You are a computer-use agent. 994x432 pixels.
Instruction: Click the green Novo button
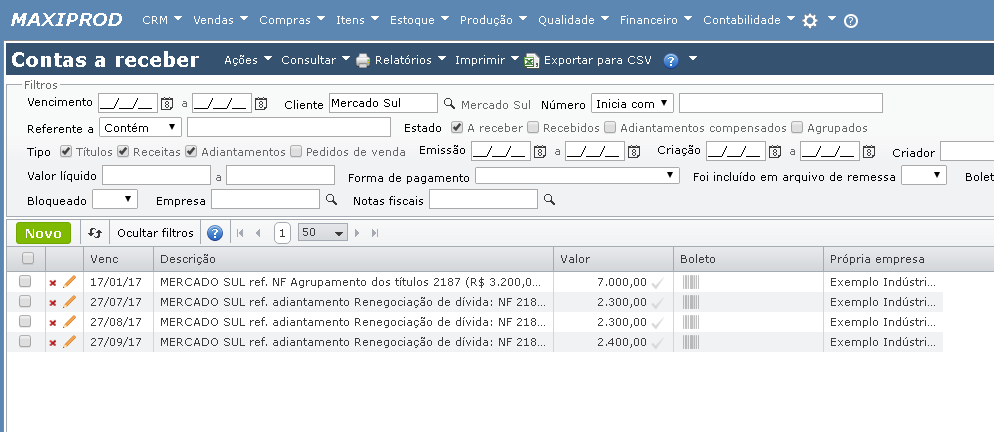pos(43,233)
